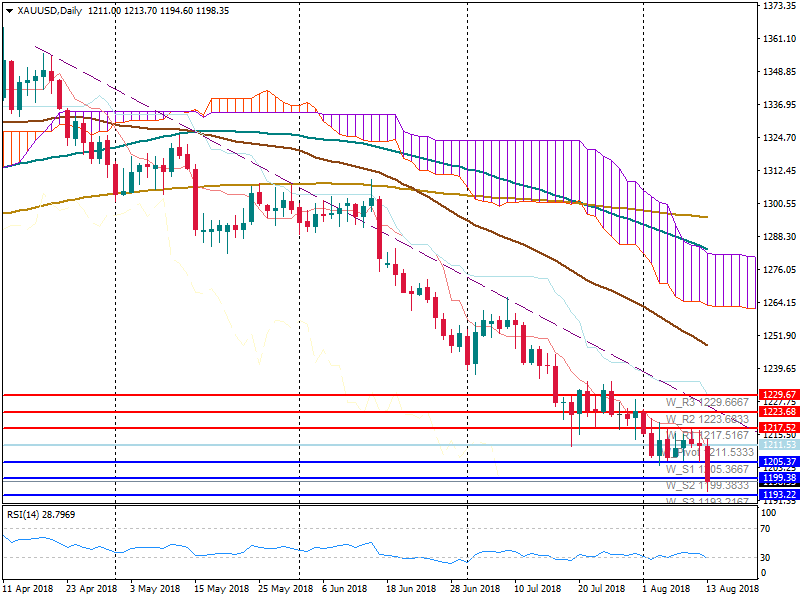Click the 11 Apr 2018 date label
Screen dimensions: 800x600
click(30, 590)
